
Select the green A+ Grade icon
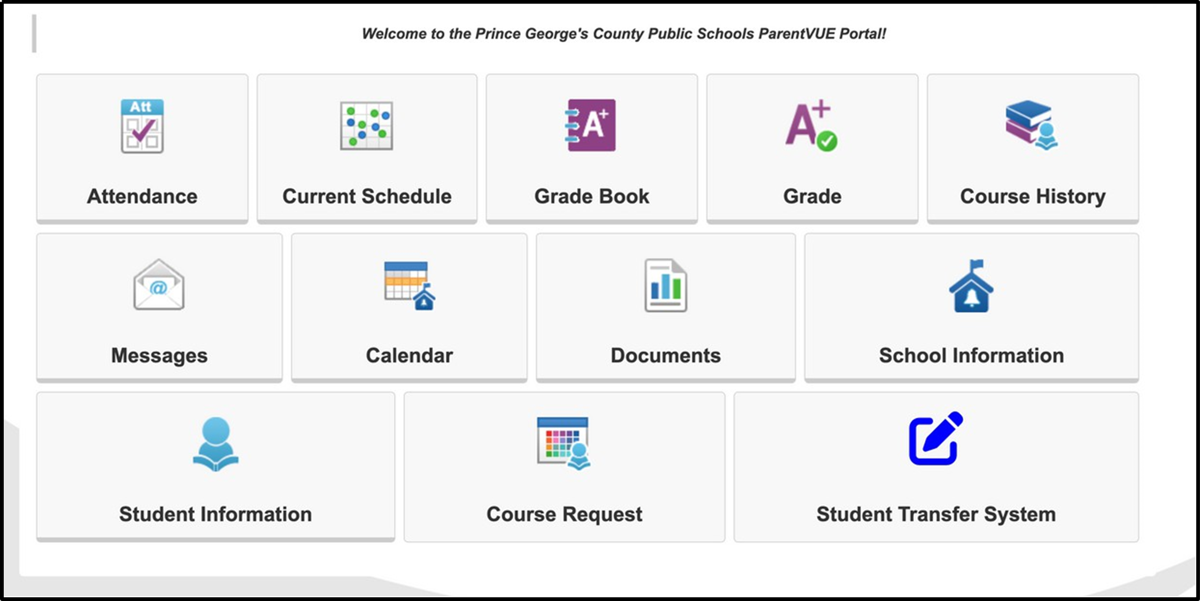tap(813, 122)
